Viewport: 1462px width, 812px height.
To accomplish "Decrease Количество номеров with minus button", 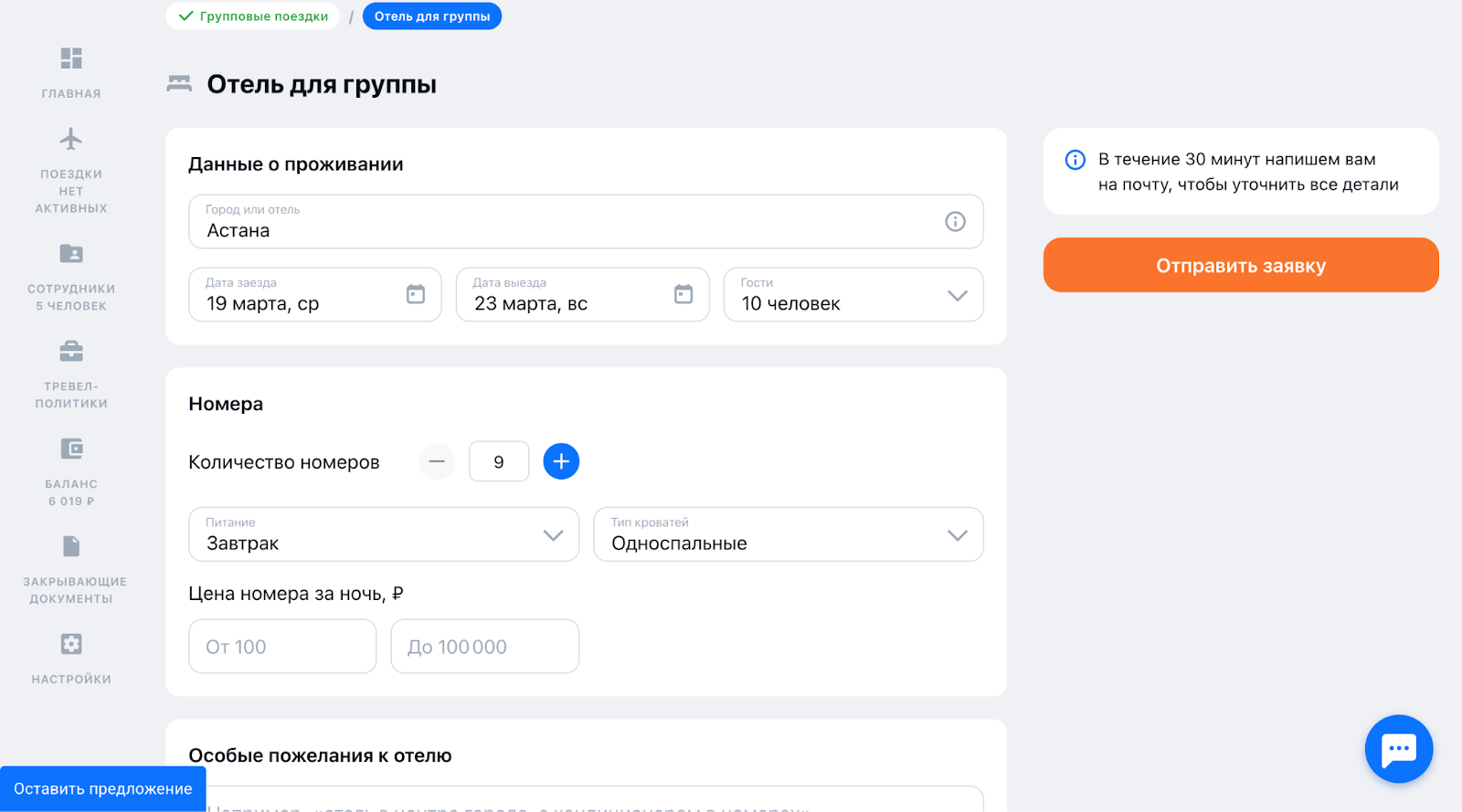I will 437,461.
